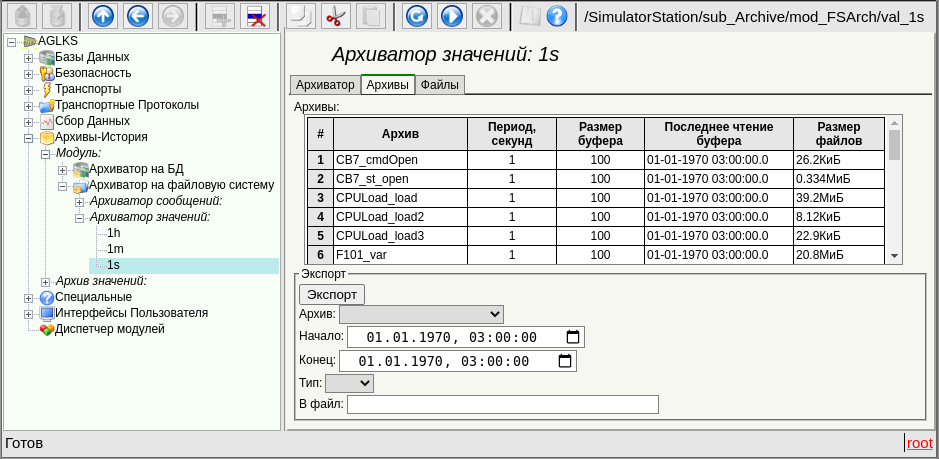
Task: Expand the Архив значений tree node
Action: pos(45,281)
